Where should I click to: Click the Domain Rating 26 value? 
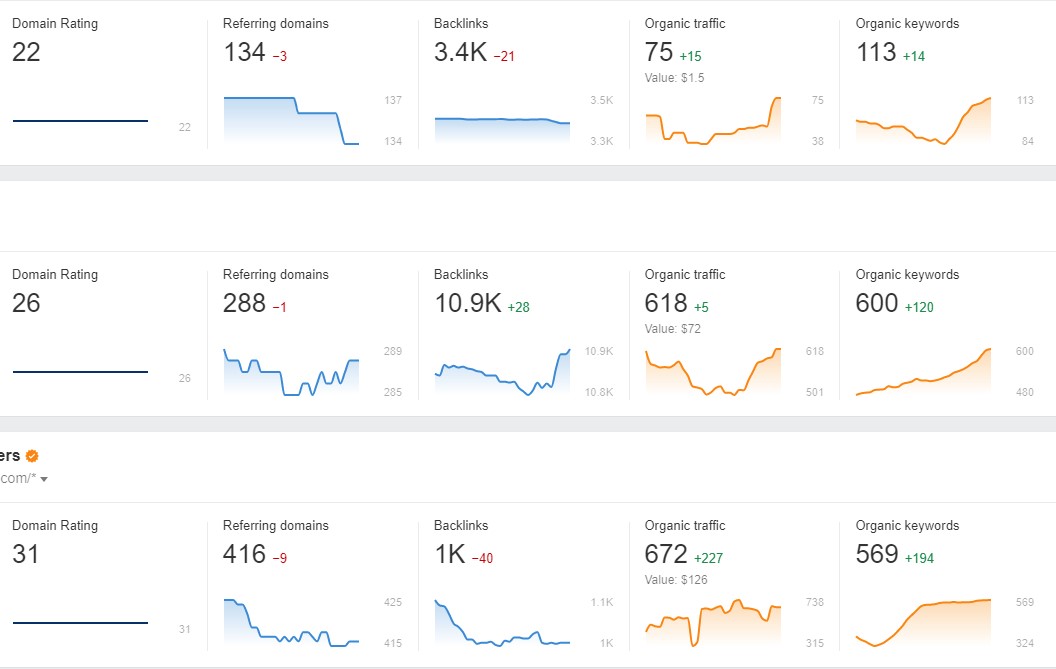click(26, 304)
